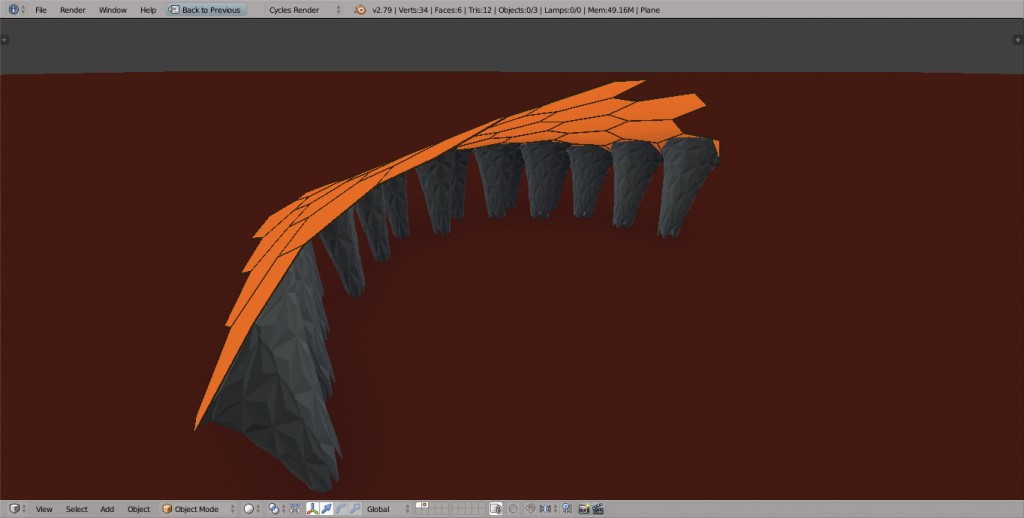This screenshot has height=518, width=1024.
Task: Toggle proportional editing circle button
Action: coord(513,509)
